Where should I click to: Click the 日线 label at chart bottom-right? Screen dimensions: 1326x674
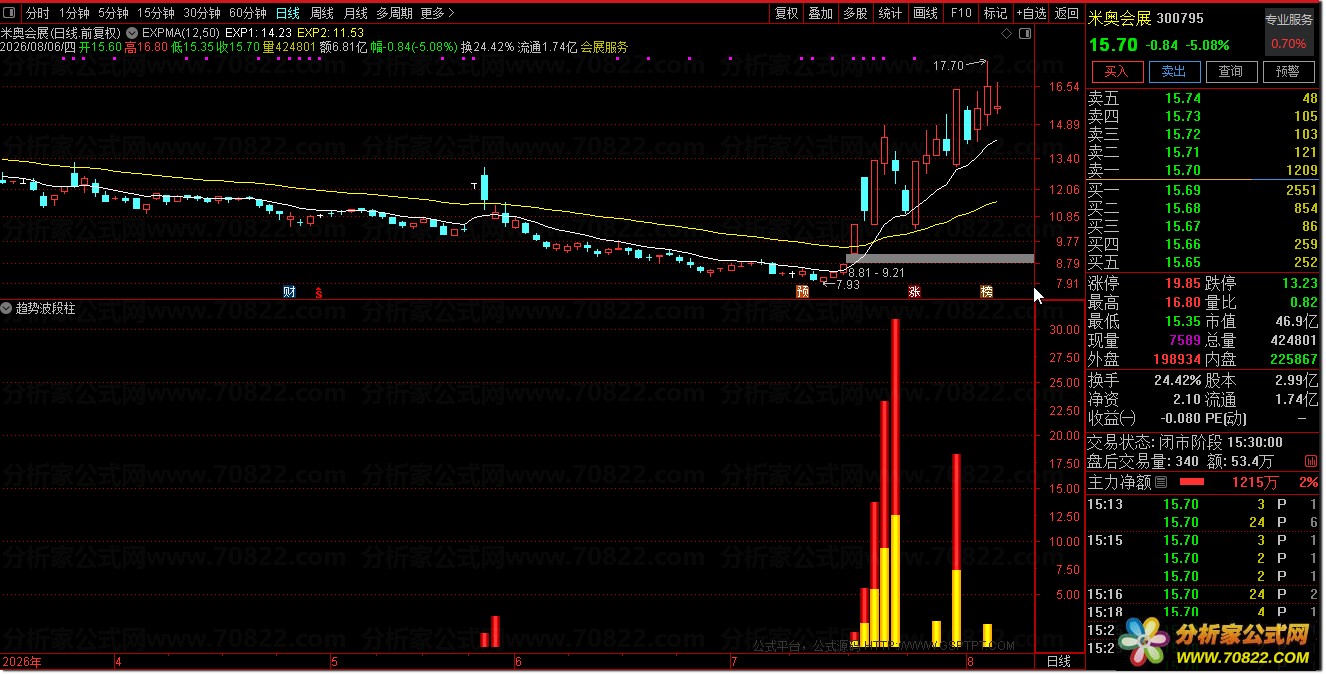(1059, 661)
